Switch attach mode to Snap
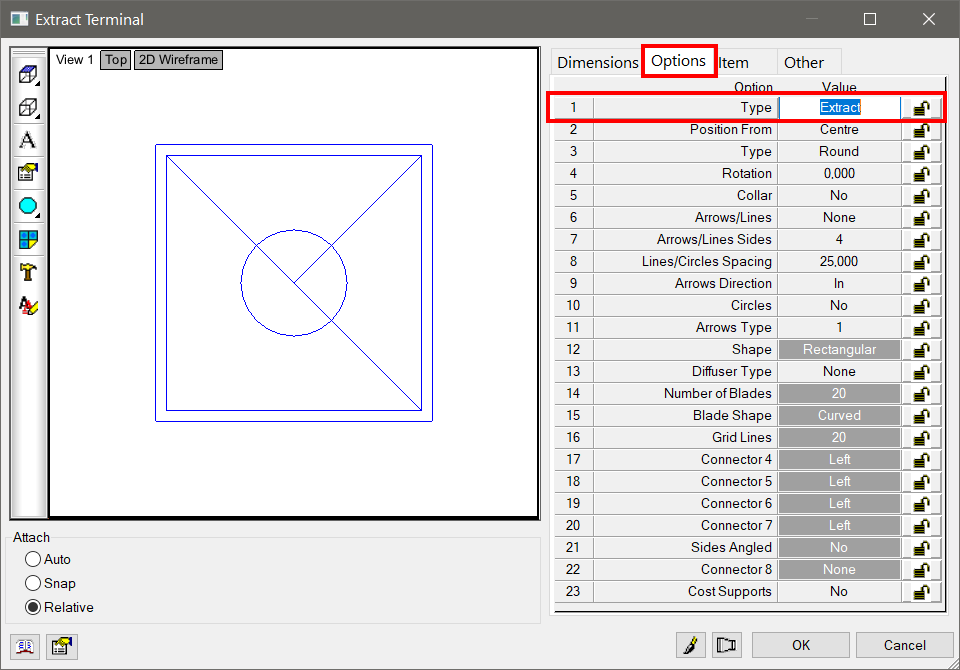The image size is (960, 670). (31, 583)
